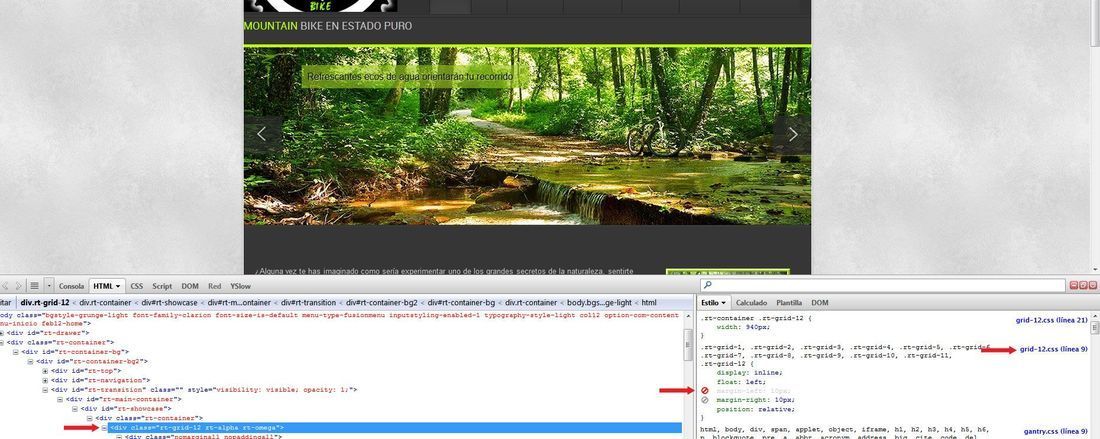The width and height of the screenshot is (1100, 439).
Task: Open the DOM main panel tab
Action: pyautogui.click(x=190, y=286)
